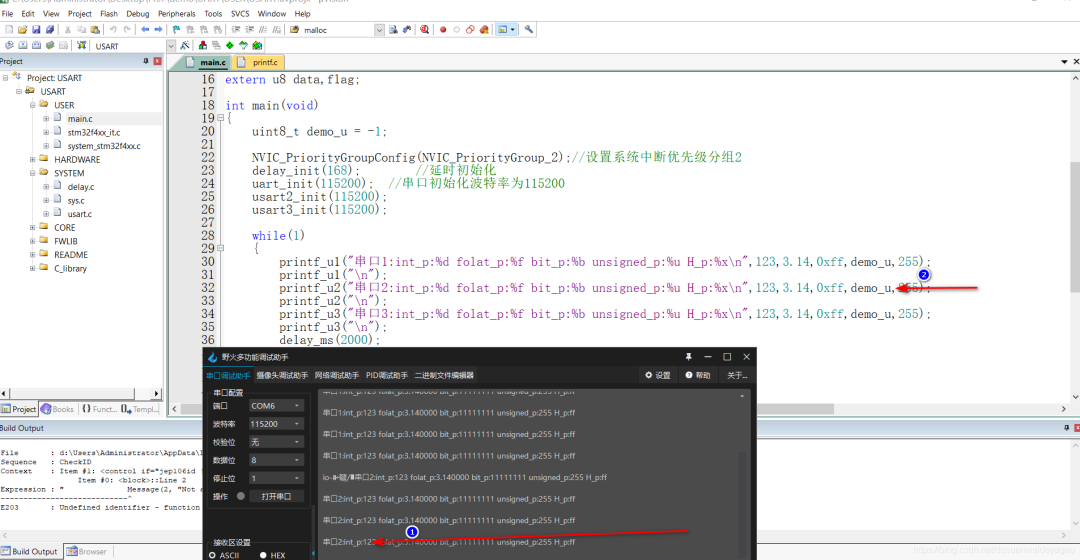
Task: Click the Redo arrow icon
Action: (127, 30)
